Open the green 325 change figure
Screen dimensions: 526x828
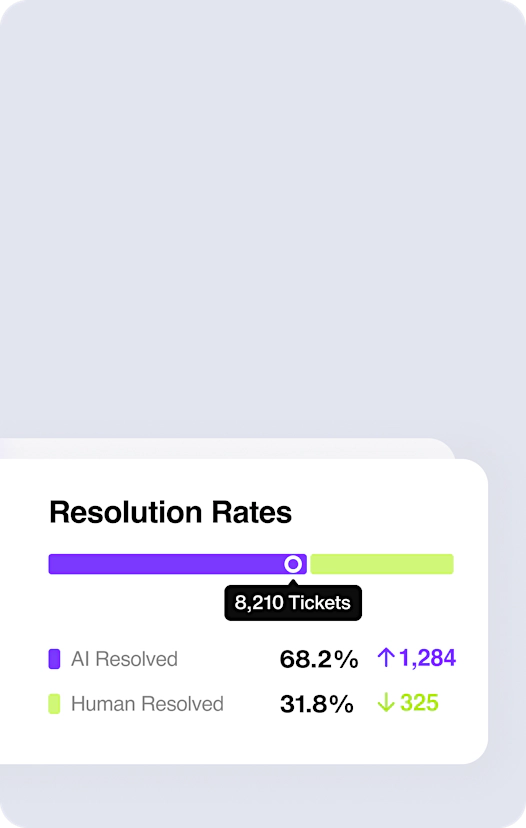(x=419, y=703)
